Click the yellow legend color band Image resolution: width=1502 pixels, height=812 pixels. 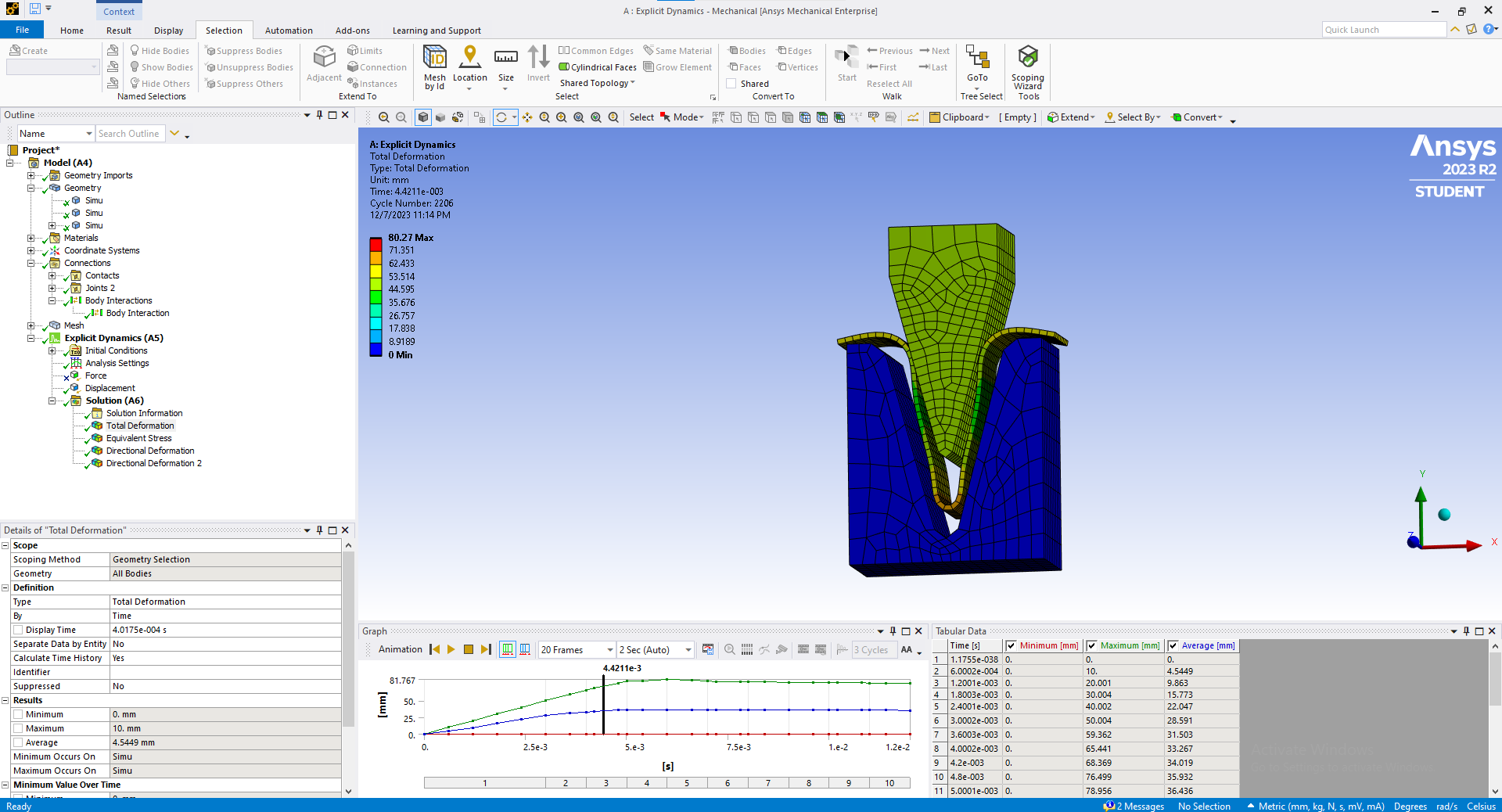pos(375,271)
